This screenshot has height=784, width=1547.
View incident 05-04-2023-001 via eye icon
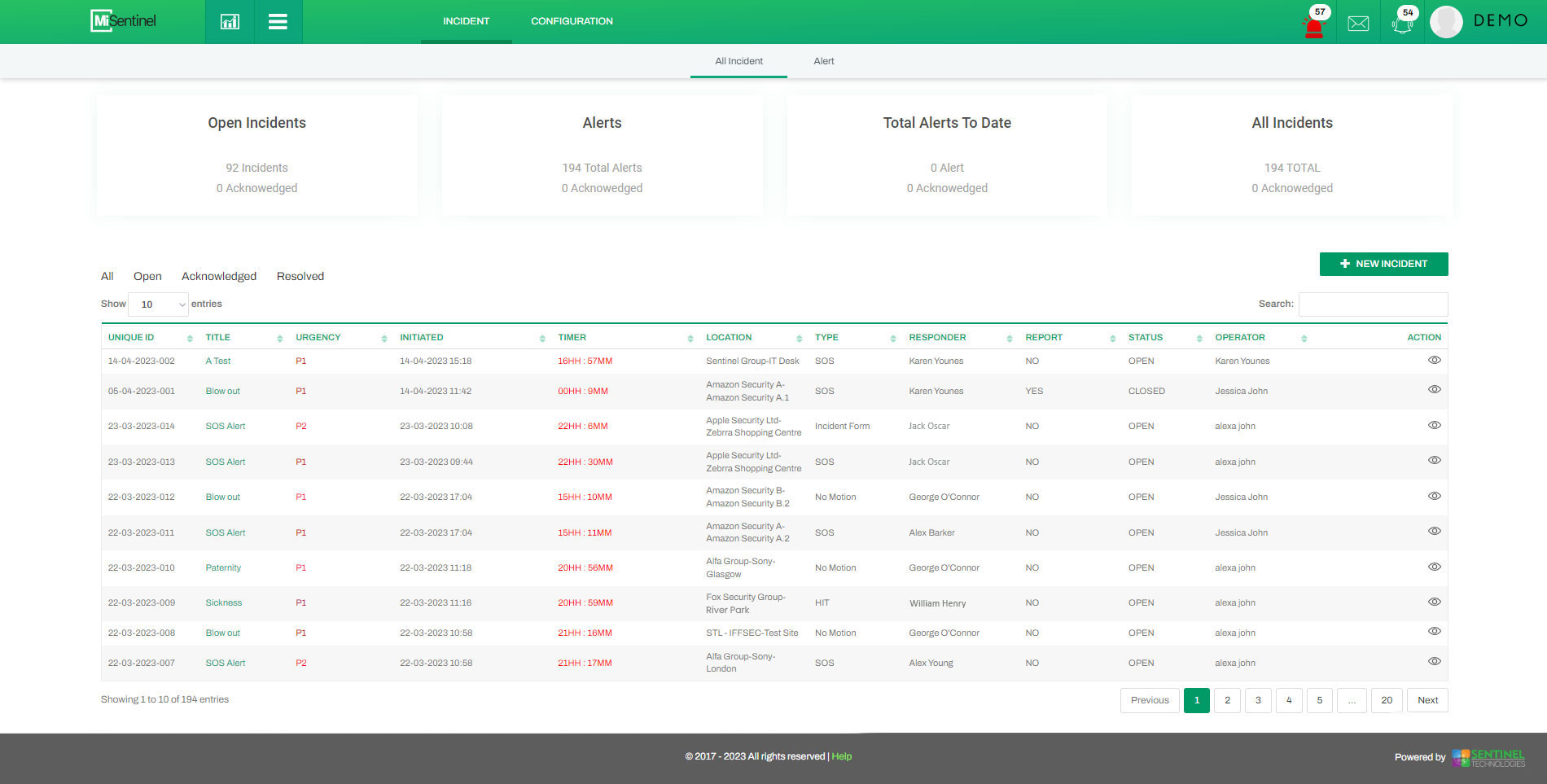point(1434,390)
